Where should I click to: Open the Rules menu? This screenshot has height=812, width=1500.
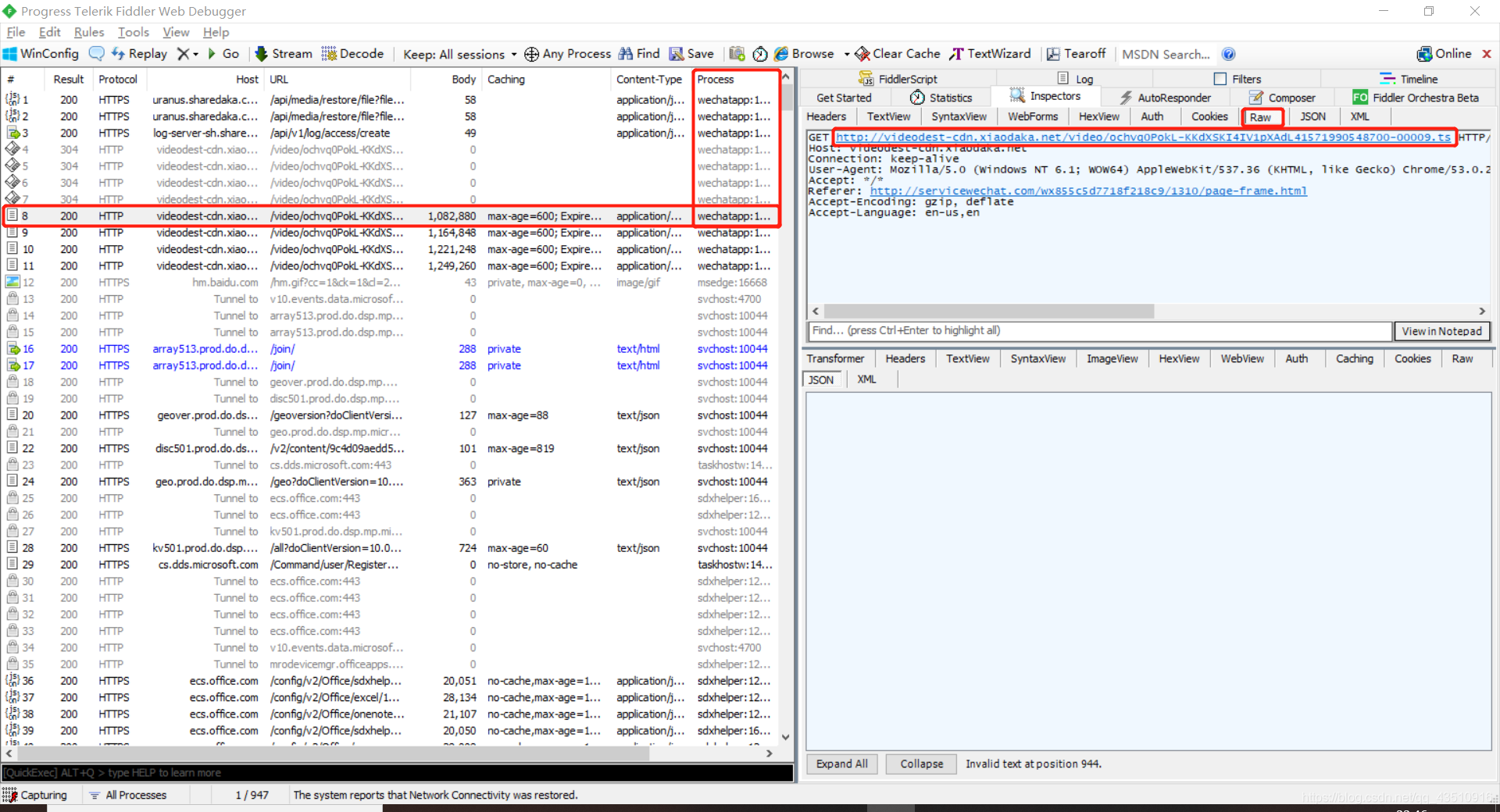click(x=88, y=32)
